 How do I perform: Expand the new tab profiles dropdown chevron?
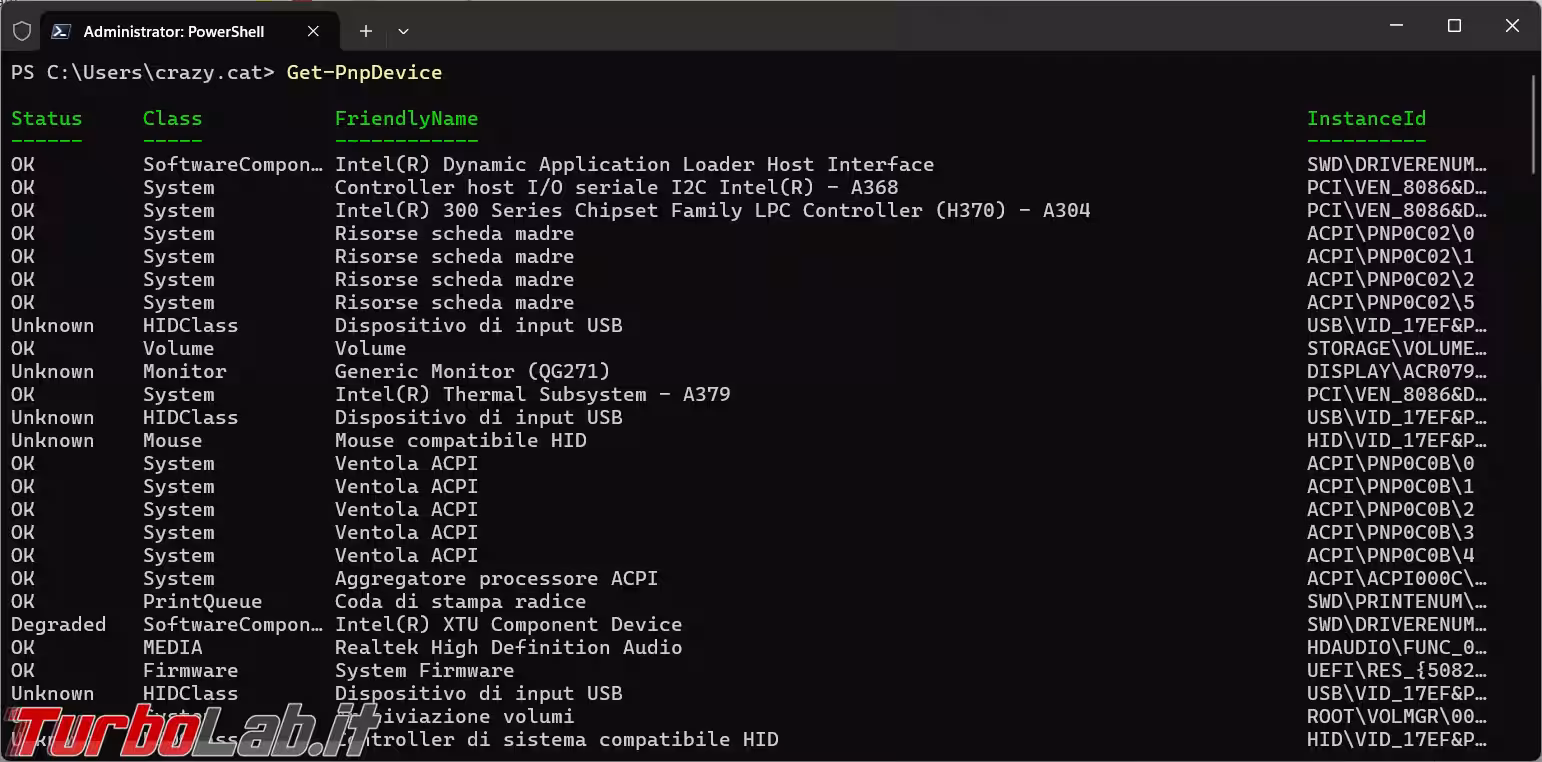click(403, 31)
